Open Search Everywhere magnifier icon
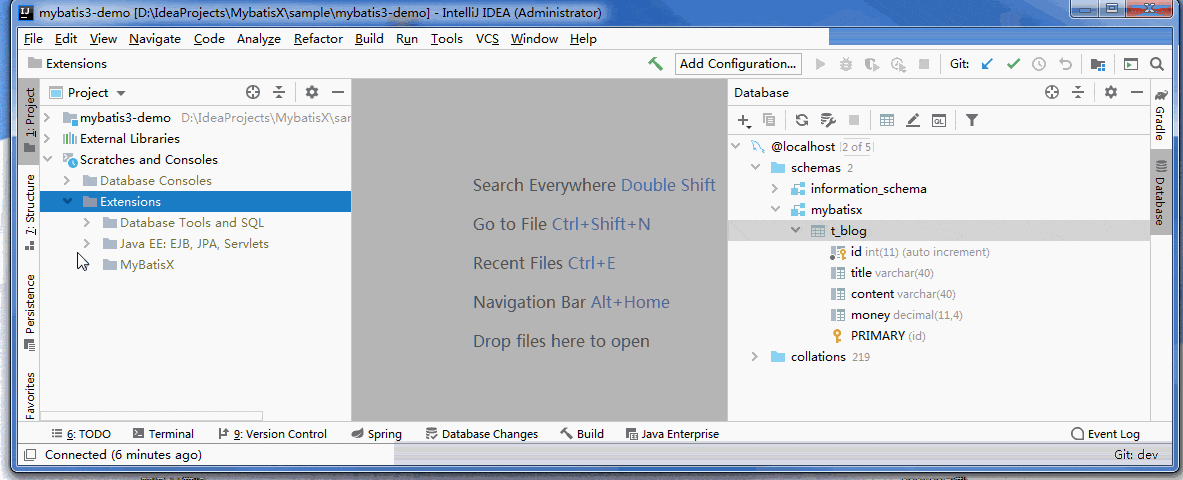The image size is (1183, 480). coord(1157,64)
